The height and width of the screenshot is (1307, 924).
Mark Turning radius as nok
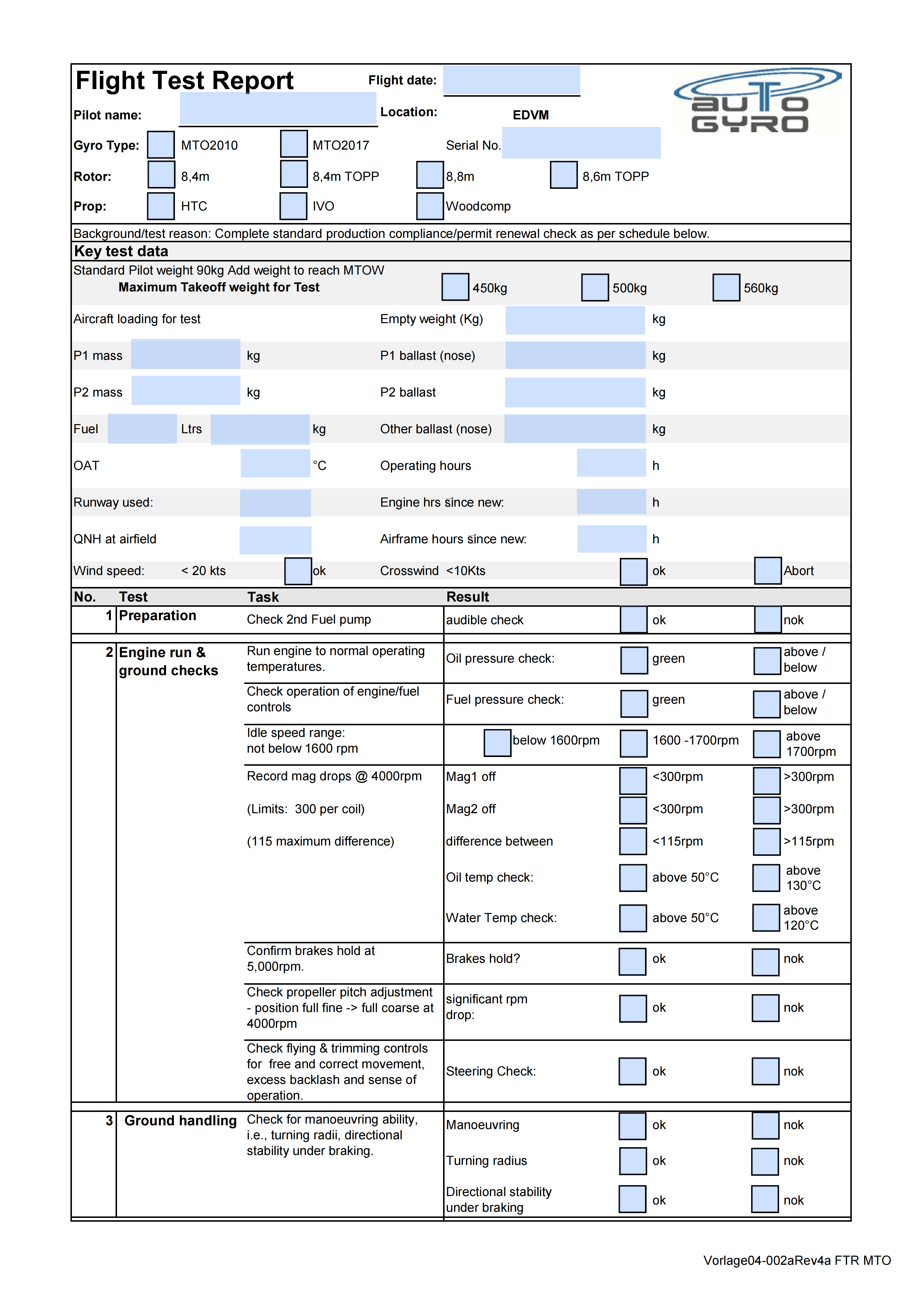765,1162
